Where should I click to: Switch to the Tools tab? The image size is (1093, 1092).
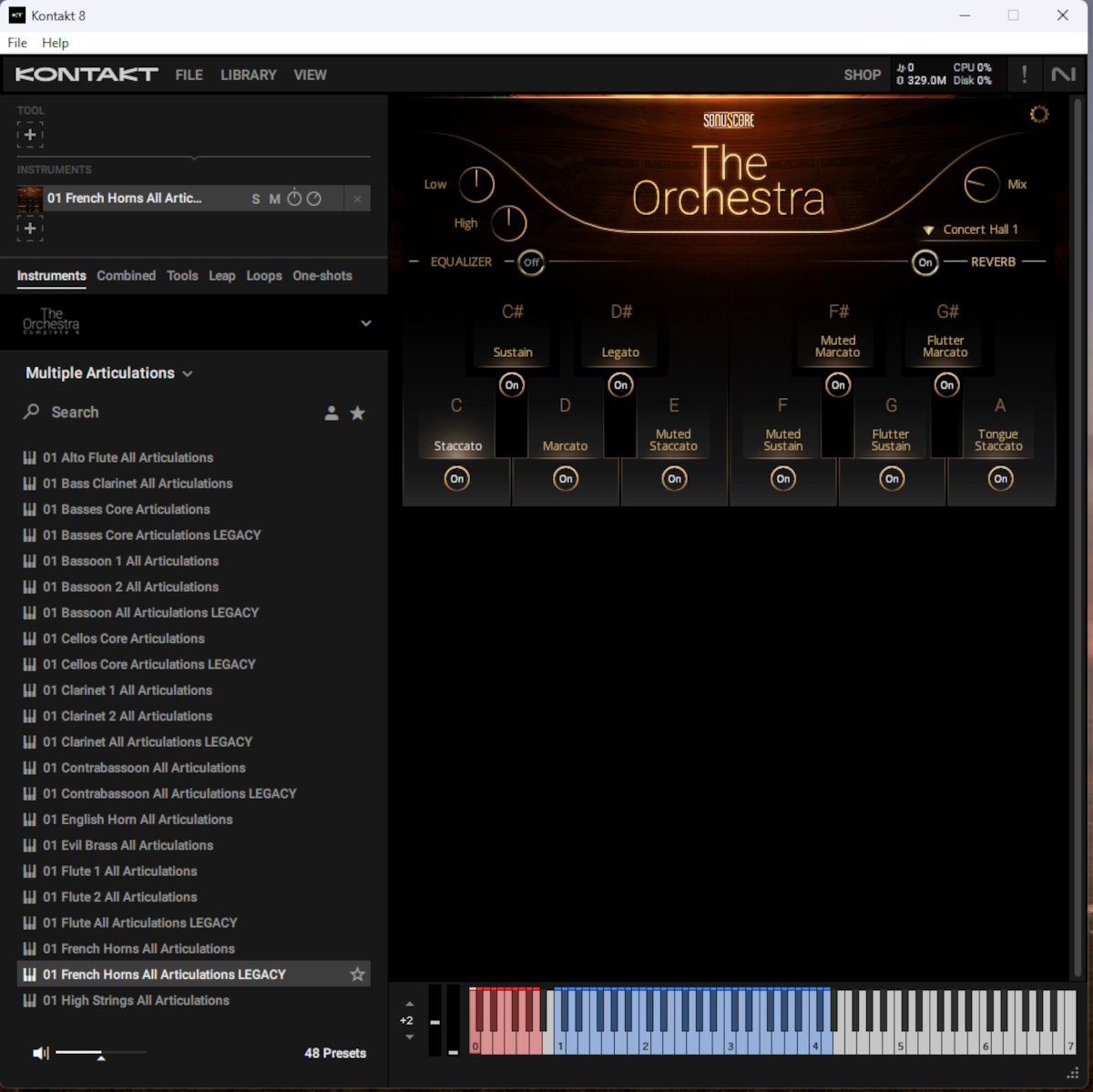(182, 276)
